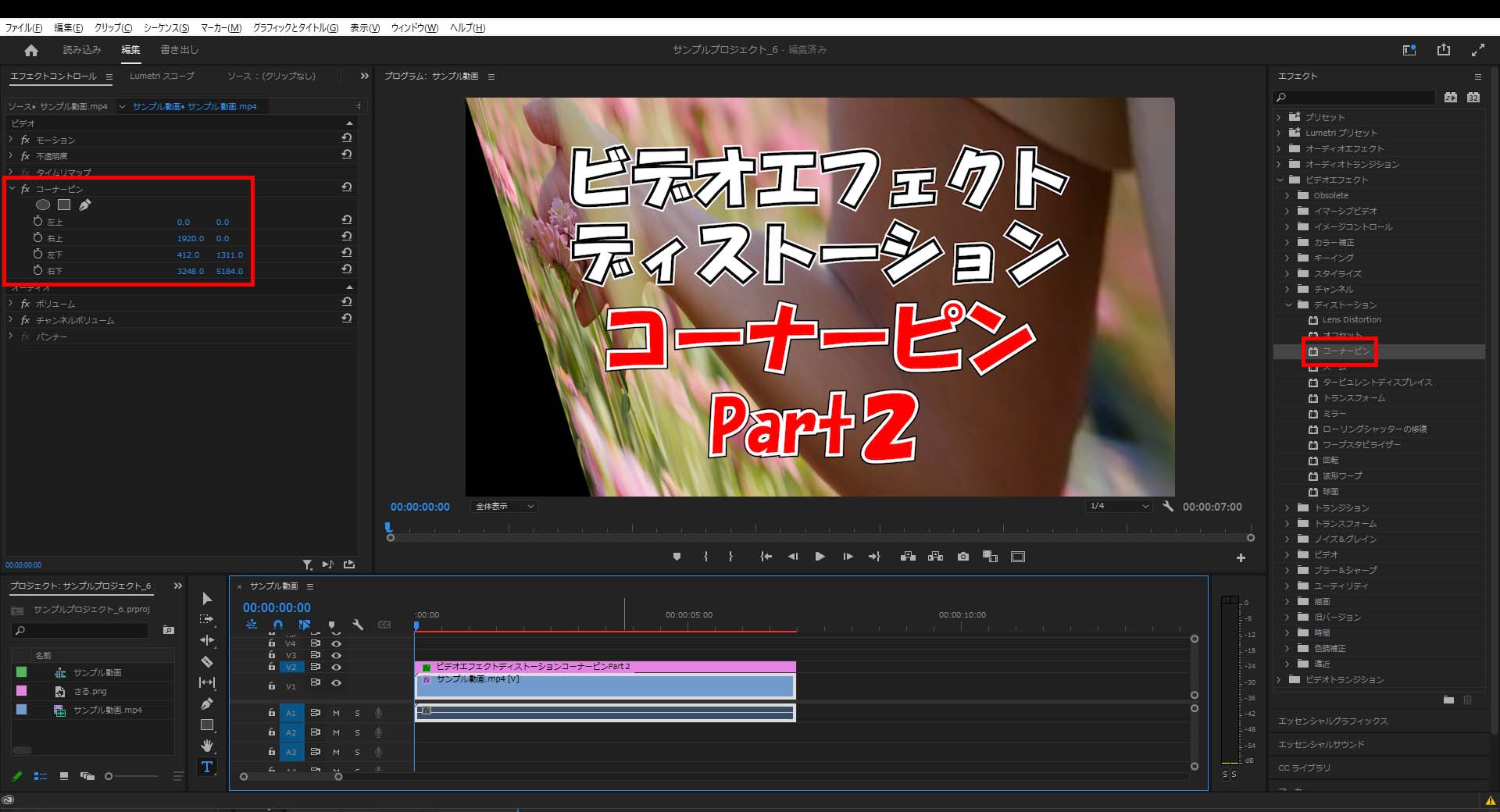1500x812 pixels.
Task: Open timeline display settings wrench icon
Action: point(358,625)
